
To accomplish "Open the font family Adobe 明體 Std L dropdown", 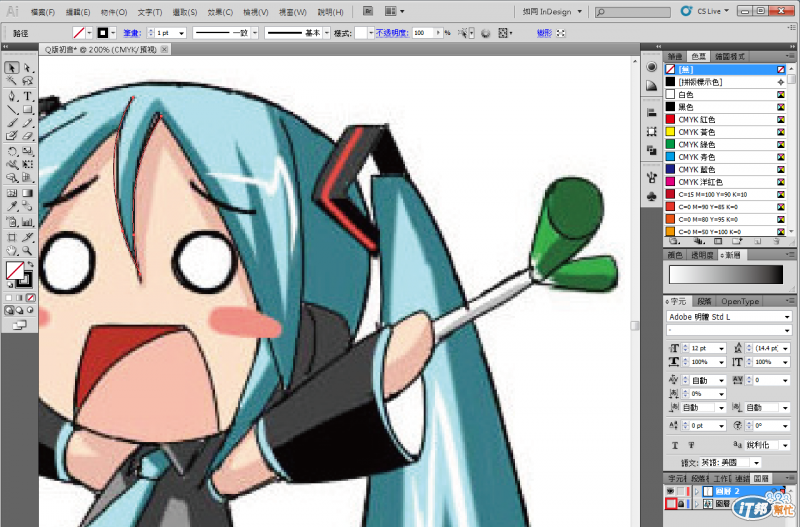I will pyautogui.click(x=787, y=317).
